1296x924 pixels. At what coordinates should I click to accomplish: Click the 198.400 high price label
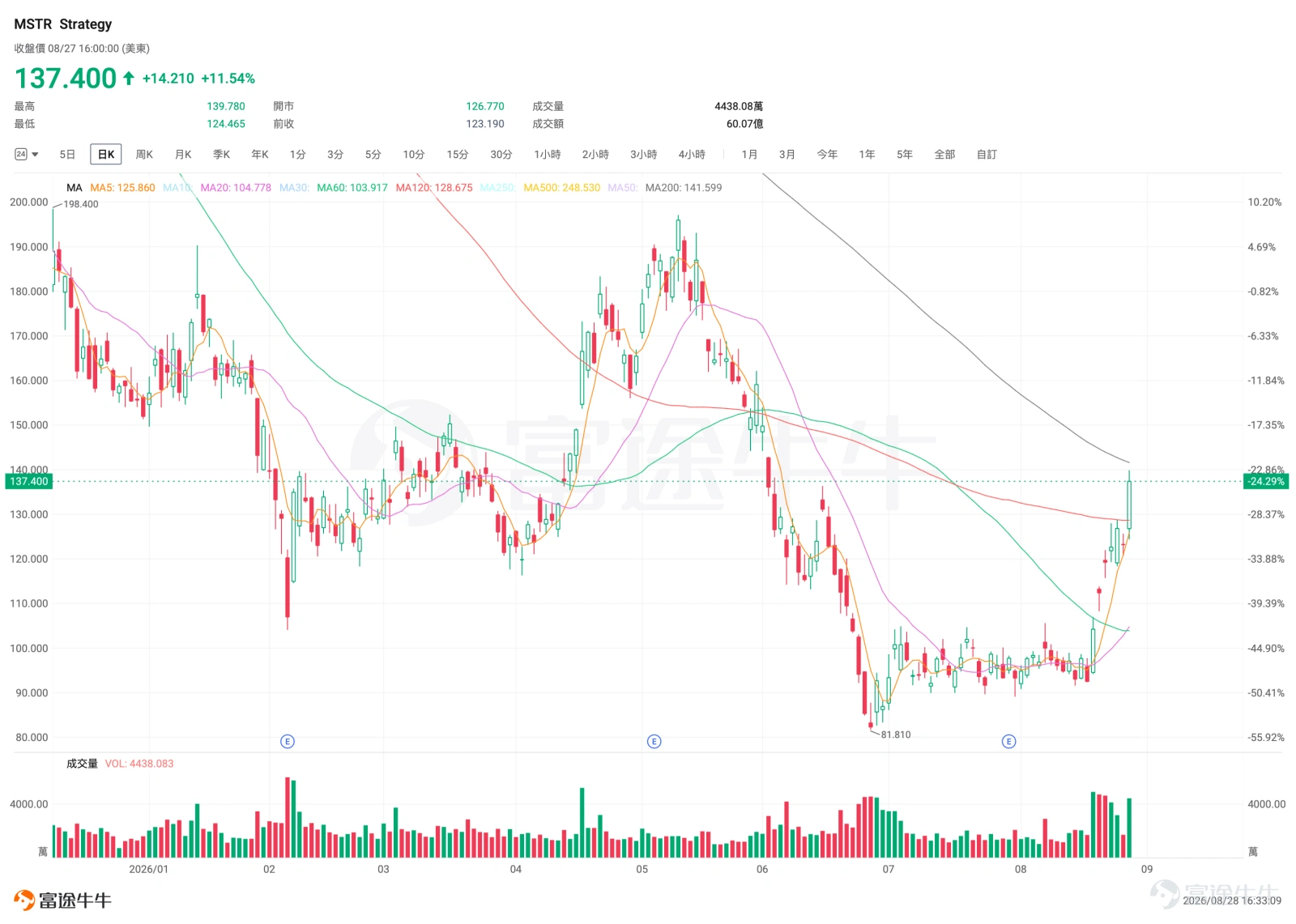click(x=81, y=204)
